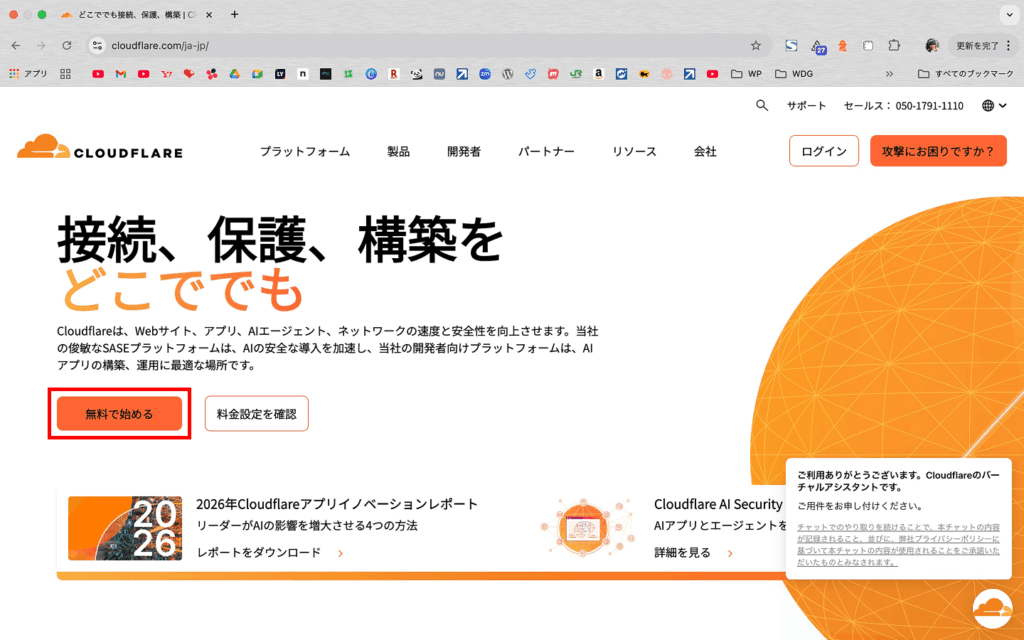The width and height of the screenshot is (1024, 640).
Task: Open the 開発者 navigation menu
Action: 464,151
